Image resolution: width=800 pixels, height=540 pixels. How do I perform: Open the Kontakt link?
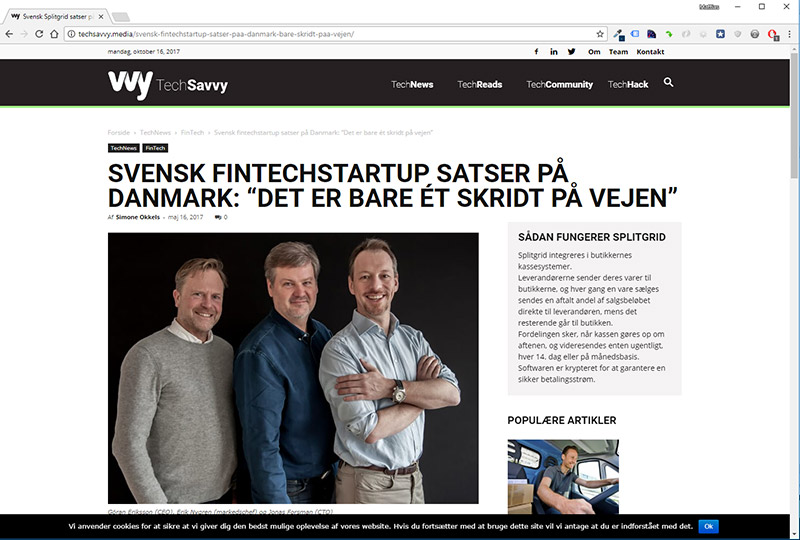pyautogui.click(x=650, y=52)
